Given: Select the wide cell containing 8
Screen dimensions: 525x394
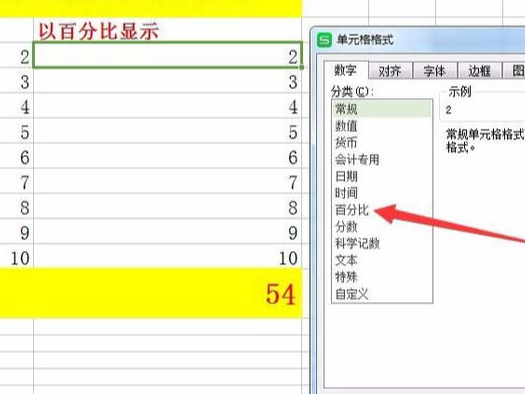Looking at the screenshot, I should click(167, 206).
